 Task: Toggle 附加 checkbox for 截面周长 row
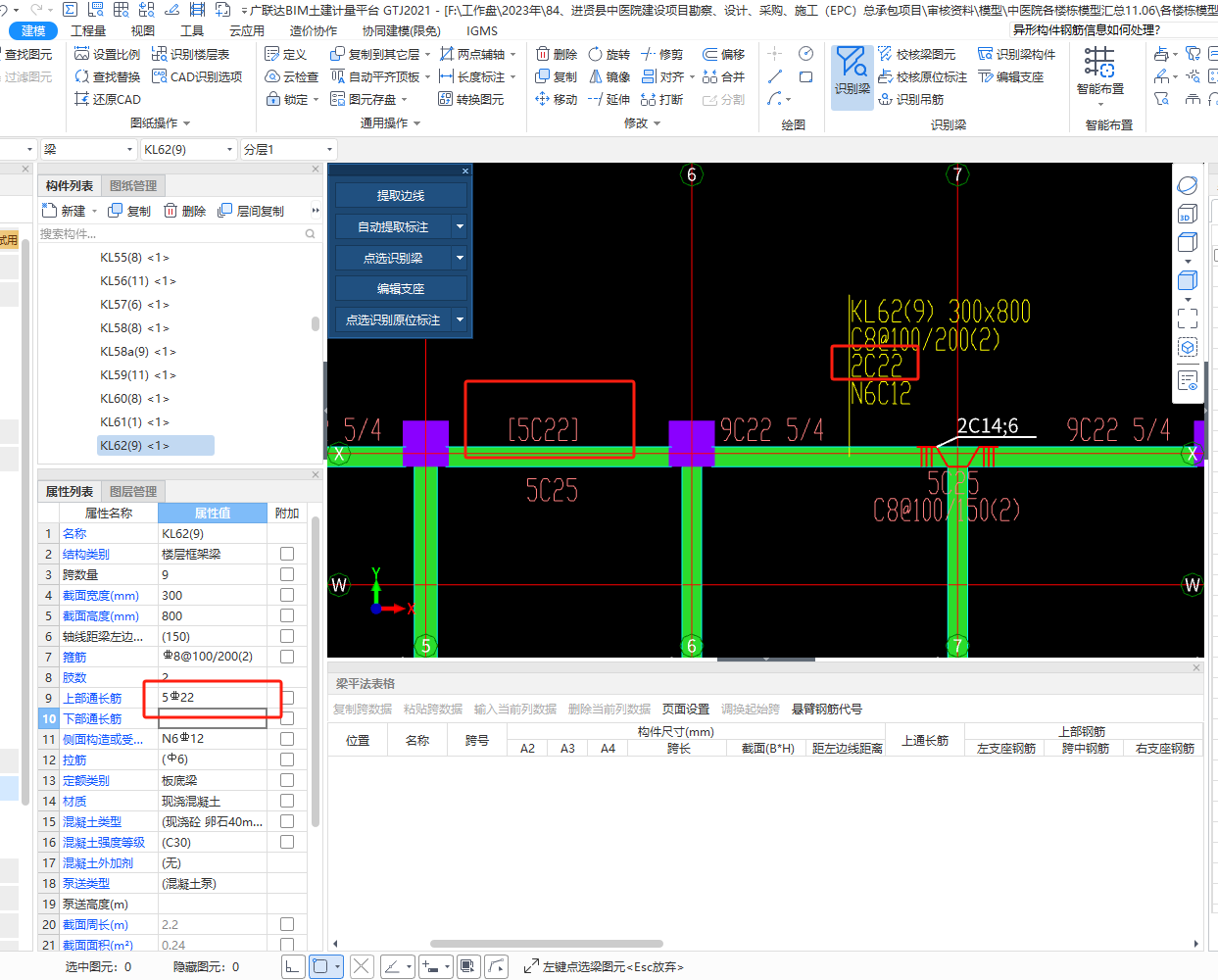[x=287, y=924]
